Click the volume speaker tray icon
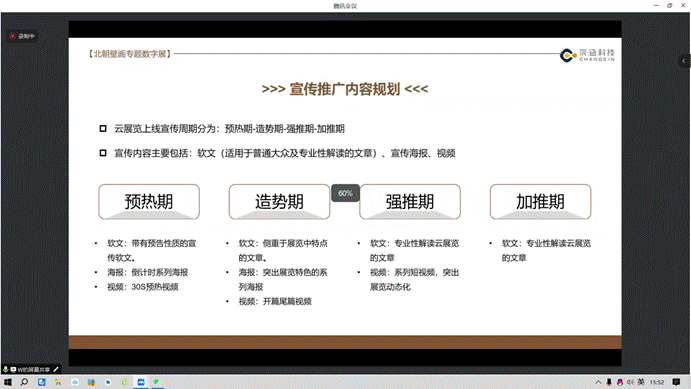 630,382
